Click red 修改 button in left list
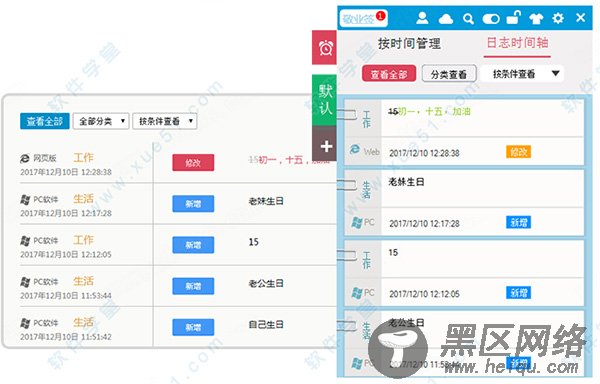The image size is (600, 384). pos(193,163)
